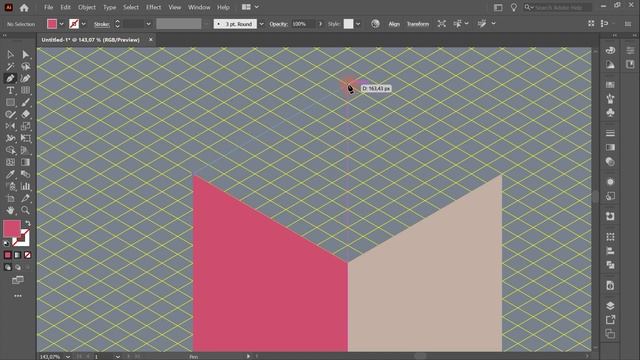Open the Type menu
Screen dimensions: 640x360
(x=109, y=7)
